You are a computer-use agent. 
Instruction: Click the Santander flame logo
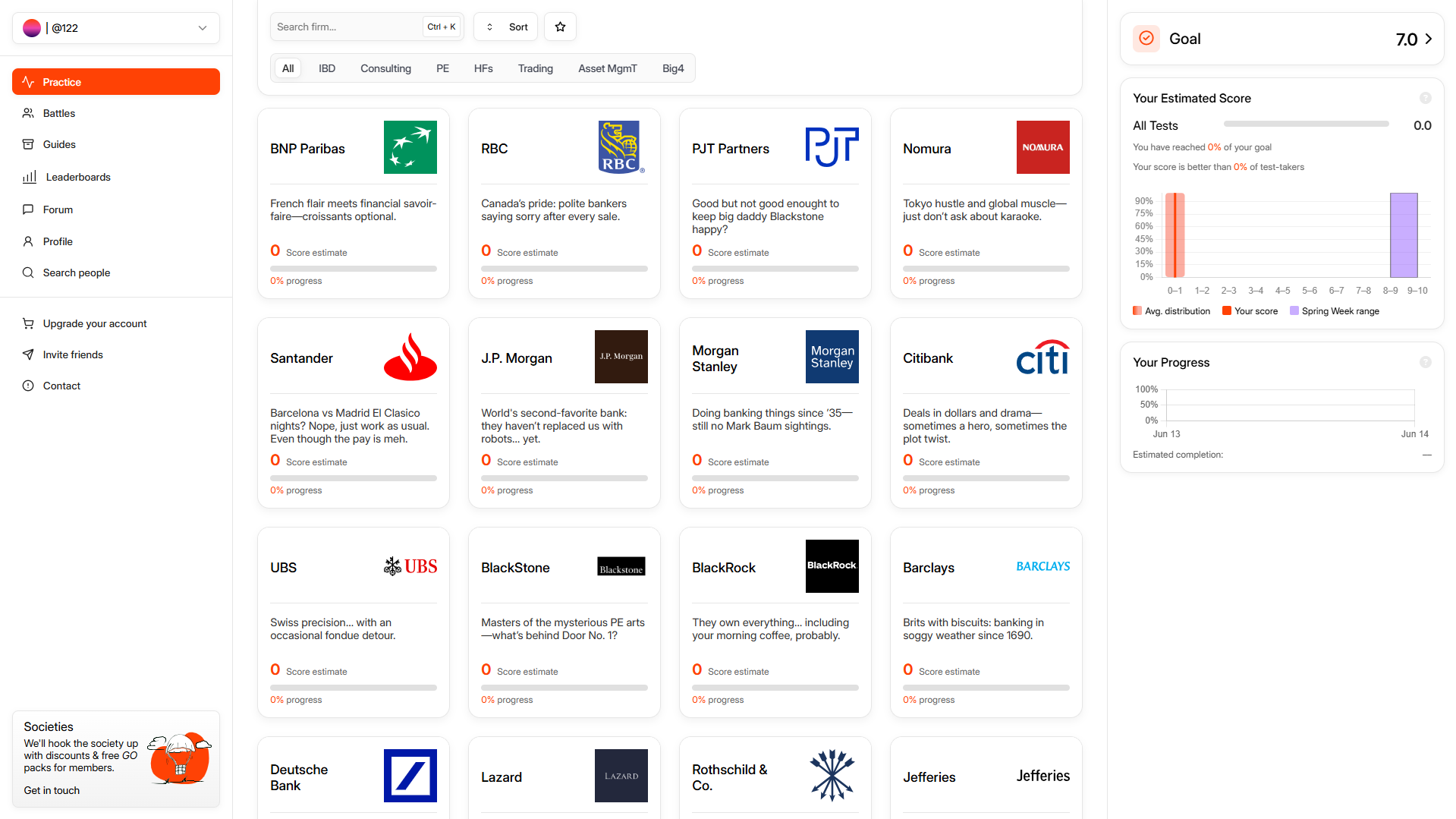[410, 357]
